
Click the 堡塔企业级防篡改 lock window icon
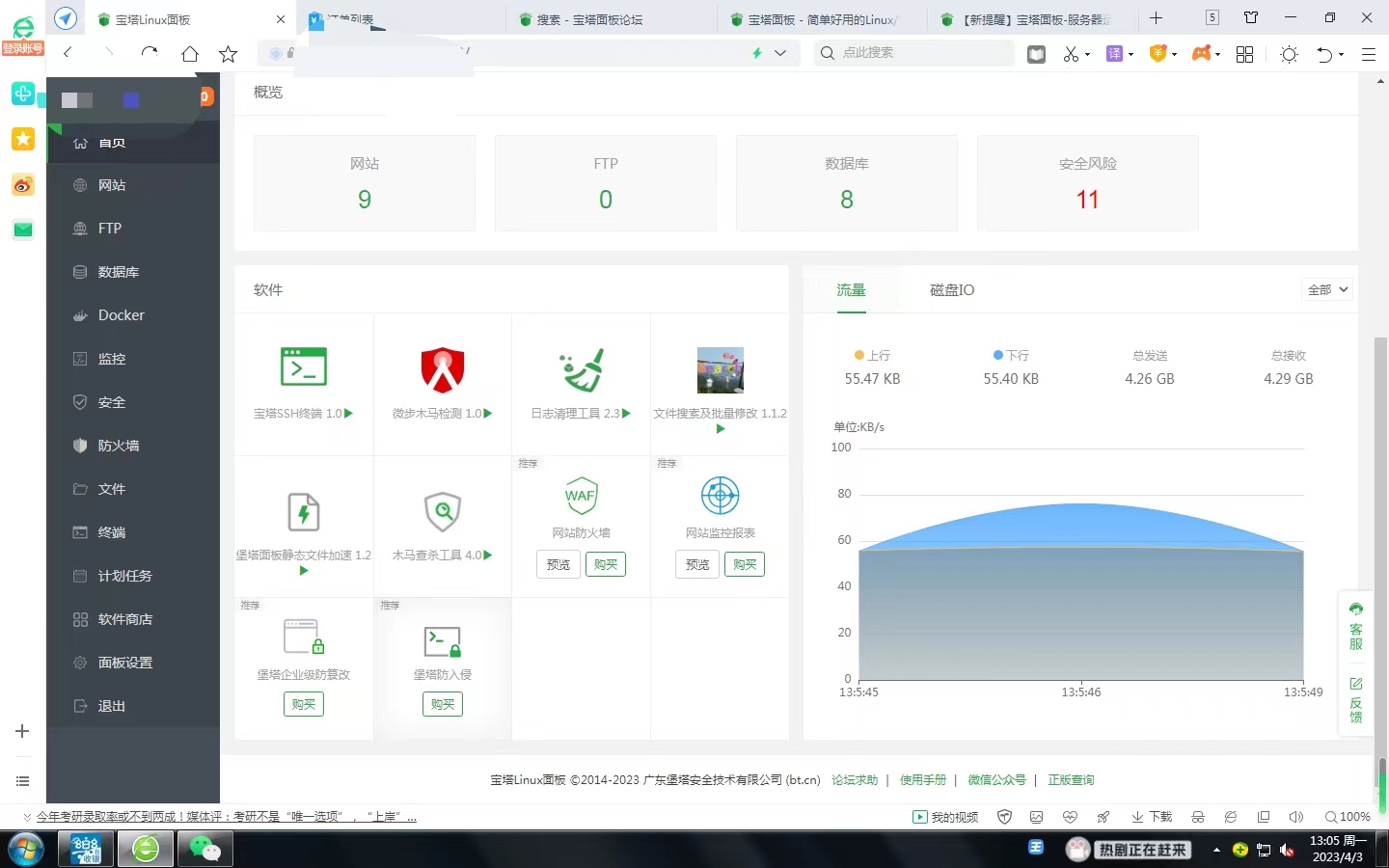coord(304,637)
